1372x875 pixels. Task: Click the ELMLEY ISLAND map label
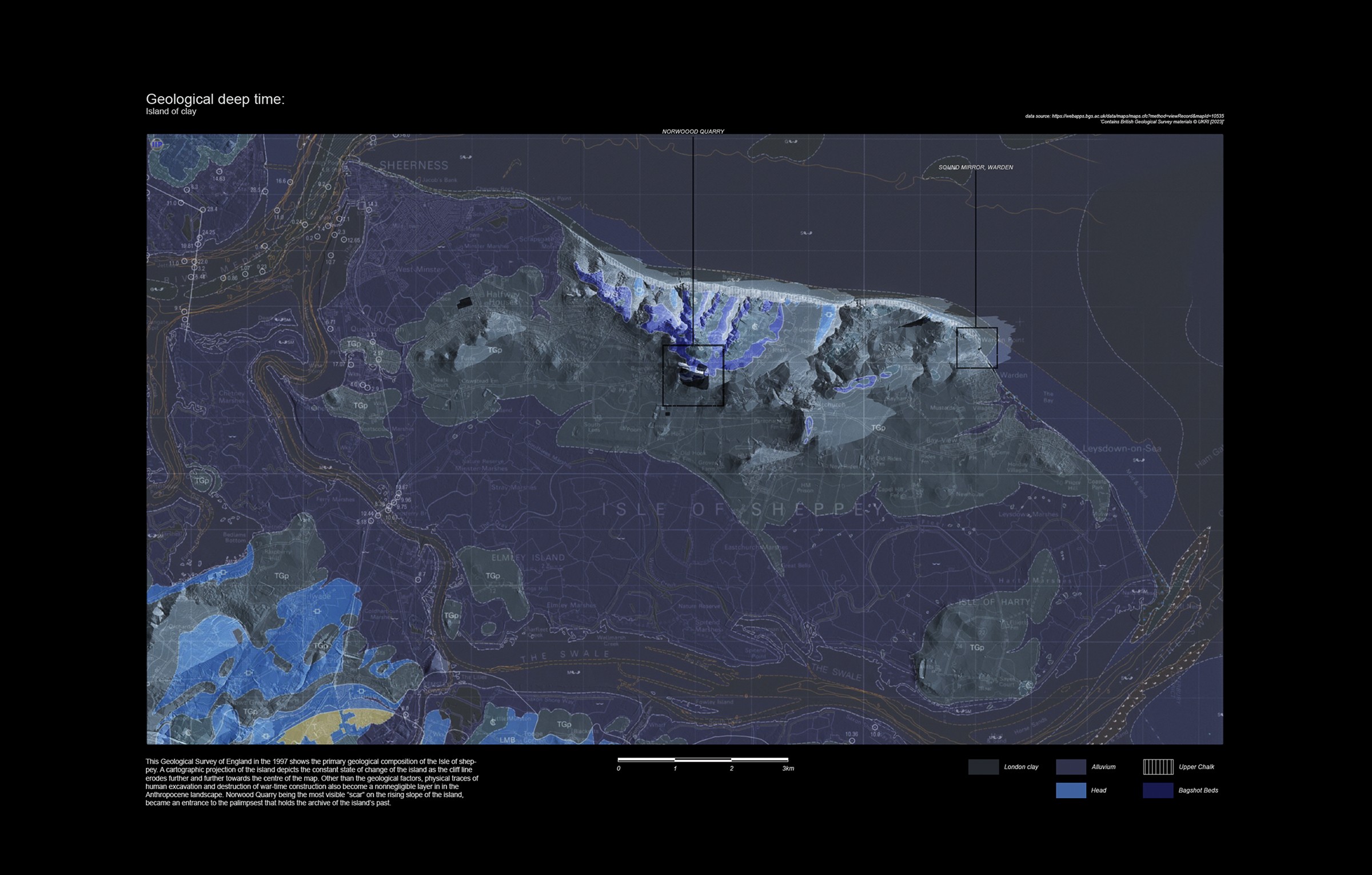pos(528,558)
